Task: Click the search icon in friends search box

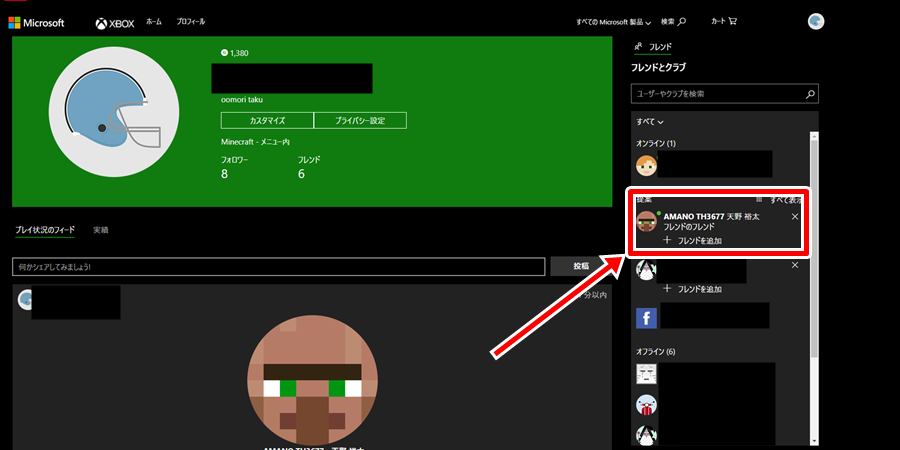Action: 810,94
